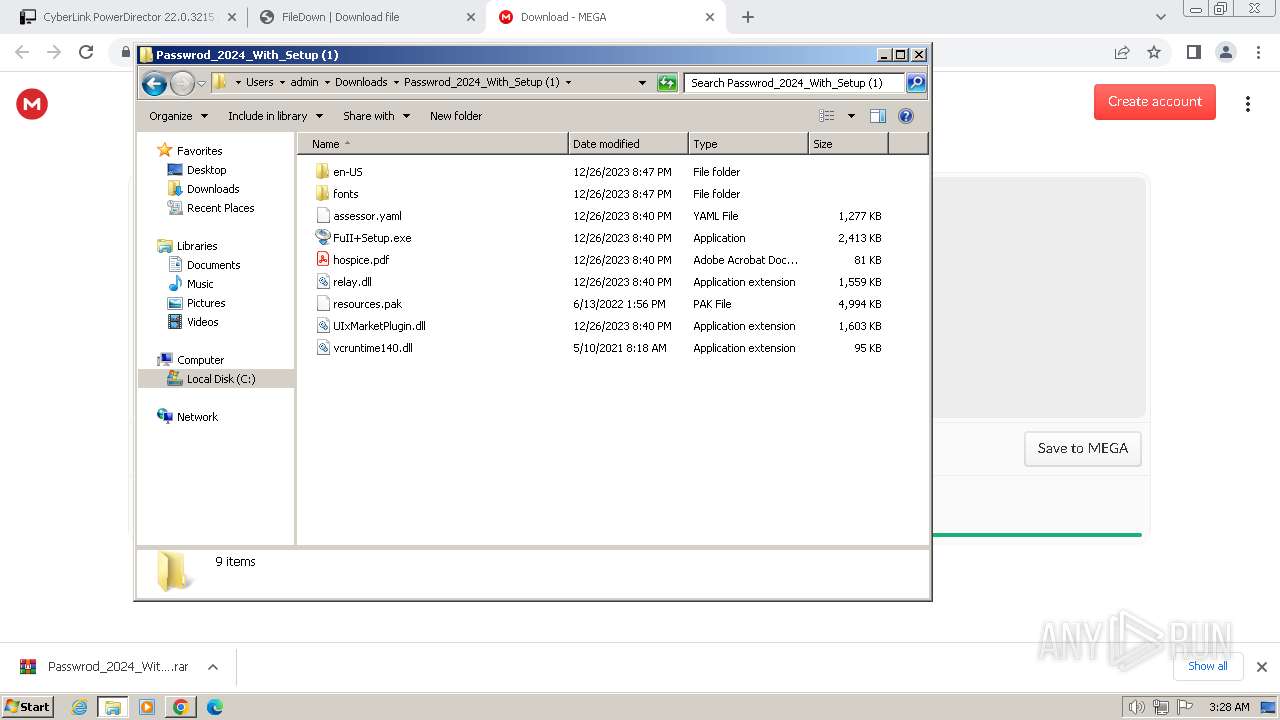This screenshot has width=1280, height=720.
Task: Click Show all downloads button
Action: click(x=1208, y=666)
